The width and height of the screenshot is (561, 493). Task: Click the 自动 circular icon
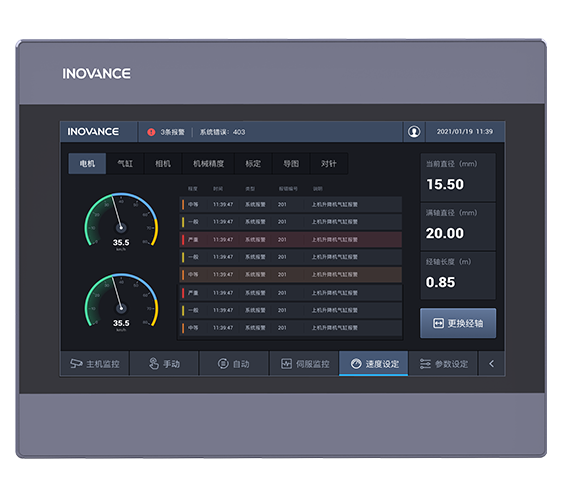click(223, 363)
